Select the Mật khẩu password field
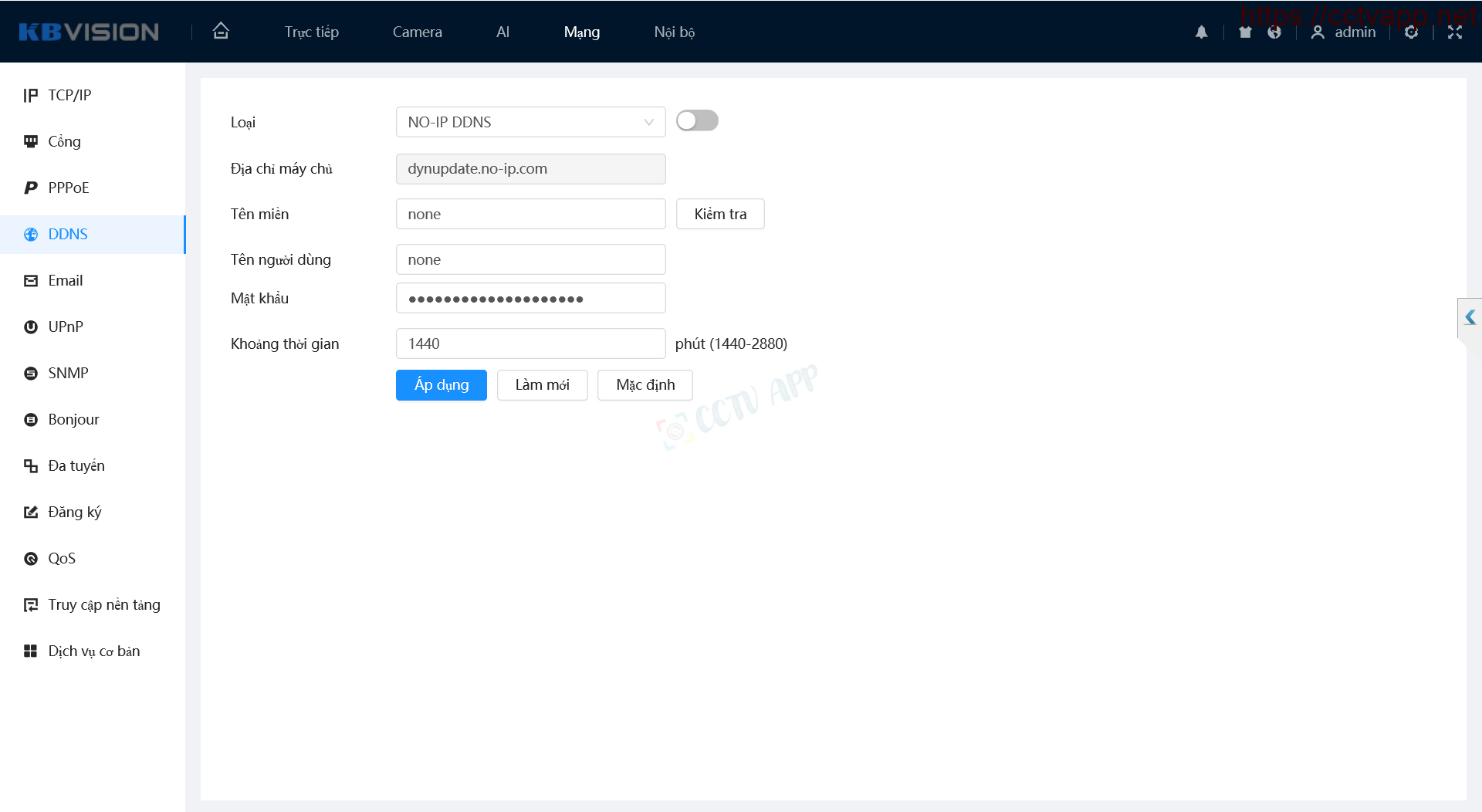This screenshot has width=1482, height=812. click(x=530, y=298)
